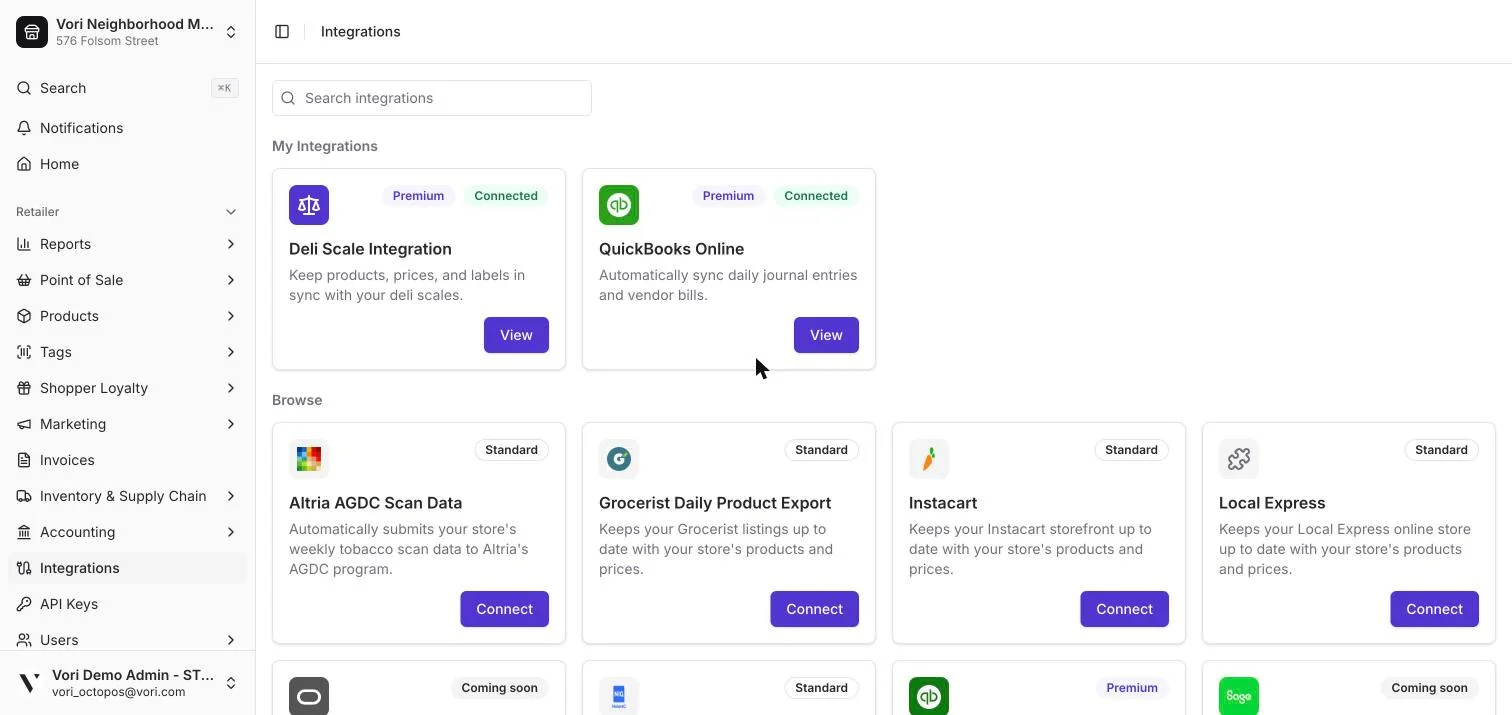Image resolution: width=1512 pixels, height=715 pixels.
Task: Open Notifications from the sidebar
Action: click(x=127, y=128)
